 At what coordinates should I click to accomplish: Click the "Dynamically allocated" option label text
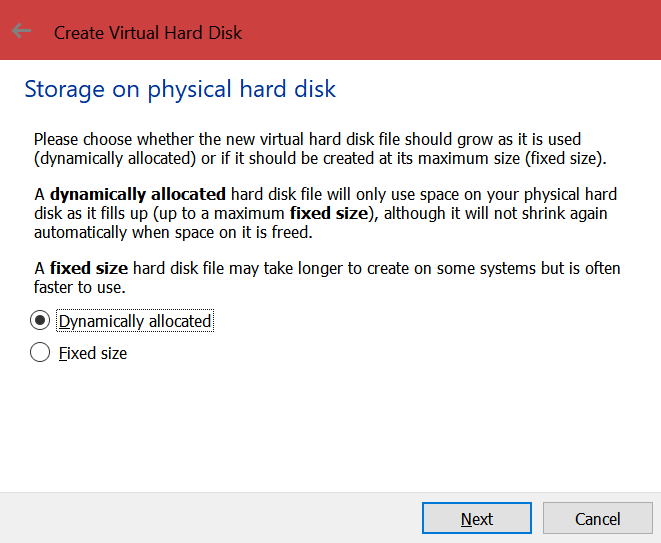click(135, 321)
